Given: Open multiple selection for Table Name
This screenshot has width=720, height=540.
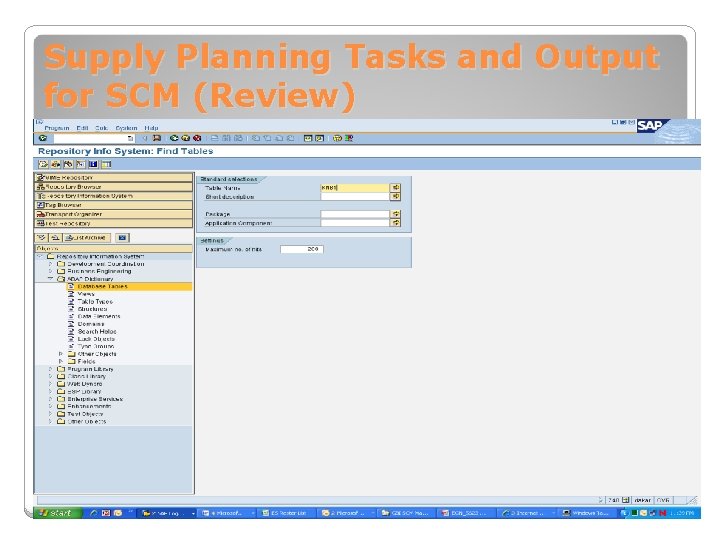Looking at the screenshot, I should (395, 187).
